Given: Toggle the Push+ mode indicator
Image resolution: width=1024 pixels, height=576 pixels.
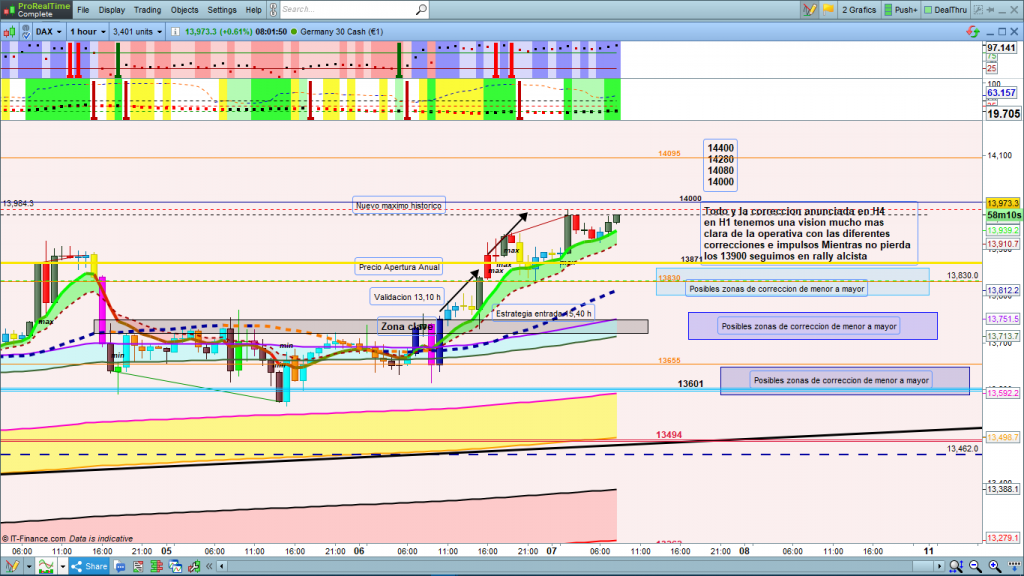Looking at the screenshot, I should pos(900,9).
